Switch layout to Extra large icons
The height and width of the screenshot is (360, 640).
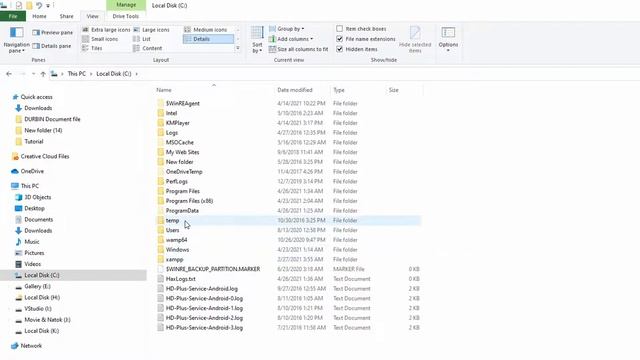(106, 30)
